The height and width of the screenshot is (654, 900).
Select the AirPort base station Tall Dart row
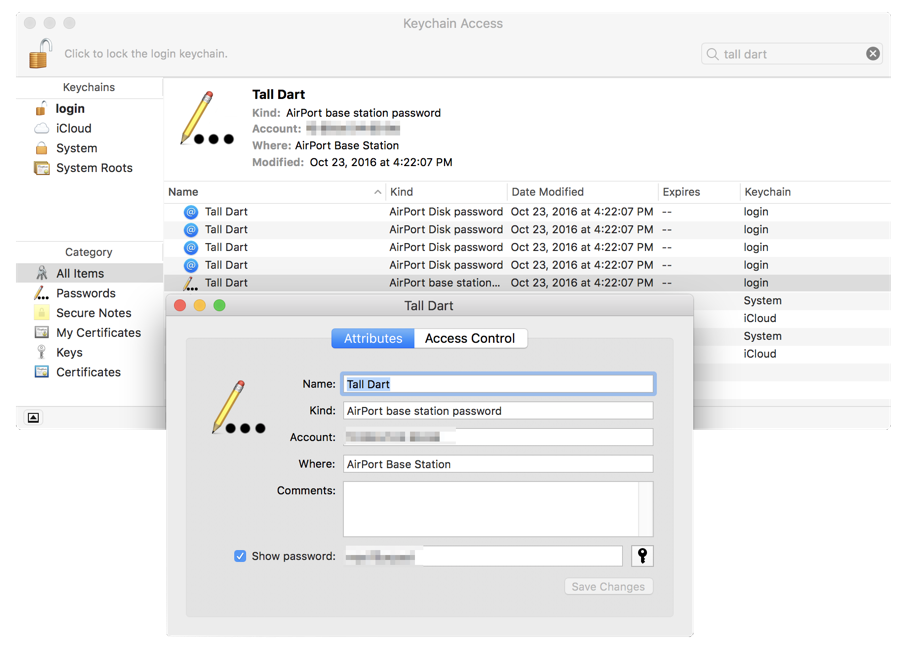(527, 283)
